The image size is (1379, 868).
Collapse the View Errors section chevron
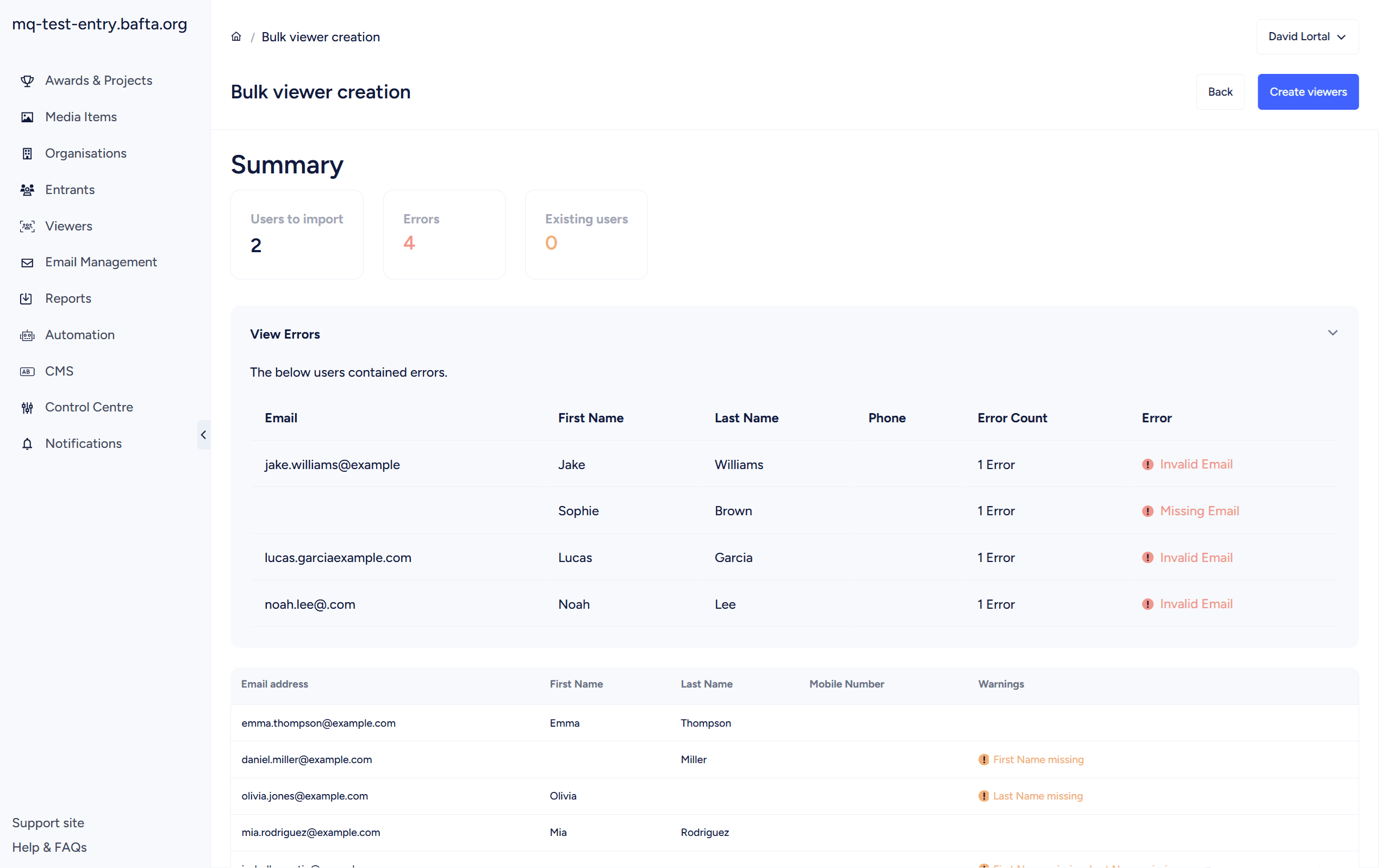point(1332,333)
